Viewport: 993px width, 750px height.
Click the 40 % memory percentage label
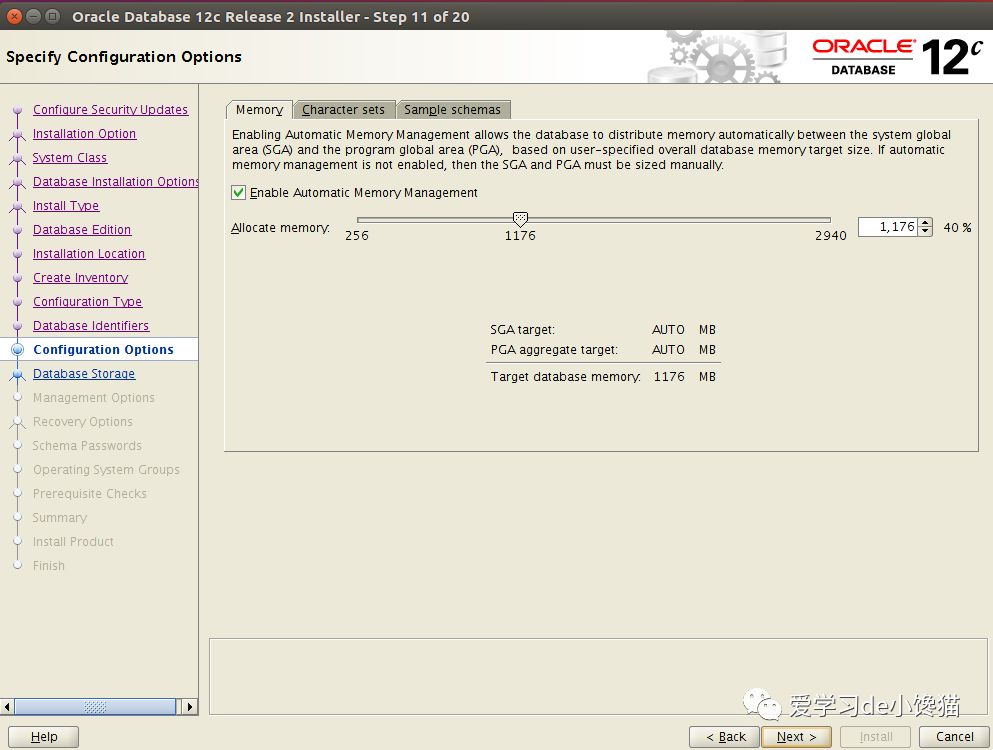(957, 227)
